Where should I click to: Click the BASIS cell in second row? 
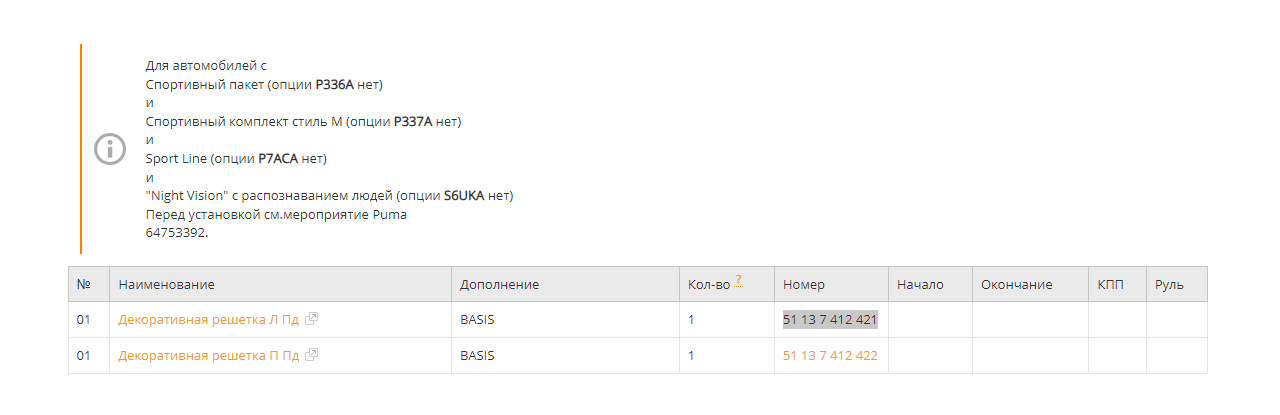pos(477,356)
